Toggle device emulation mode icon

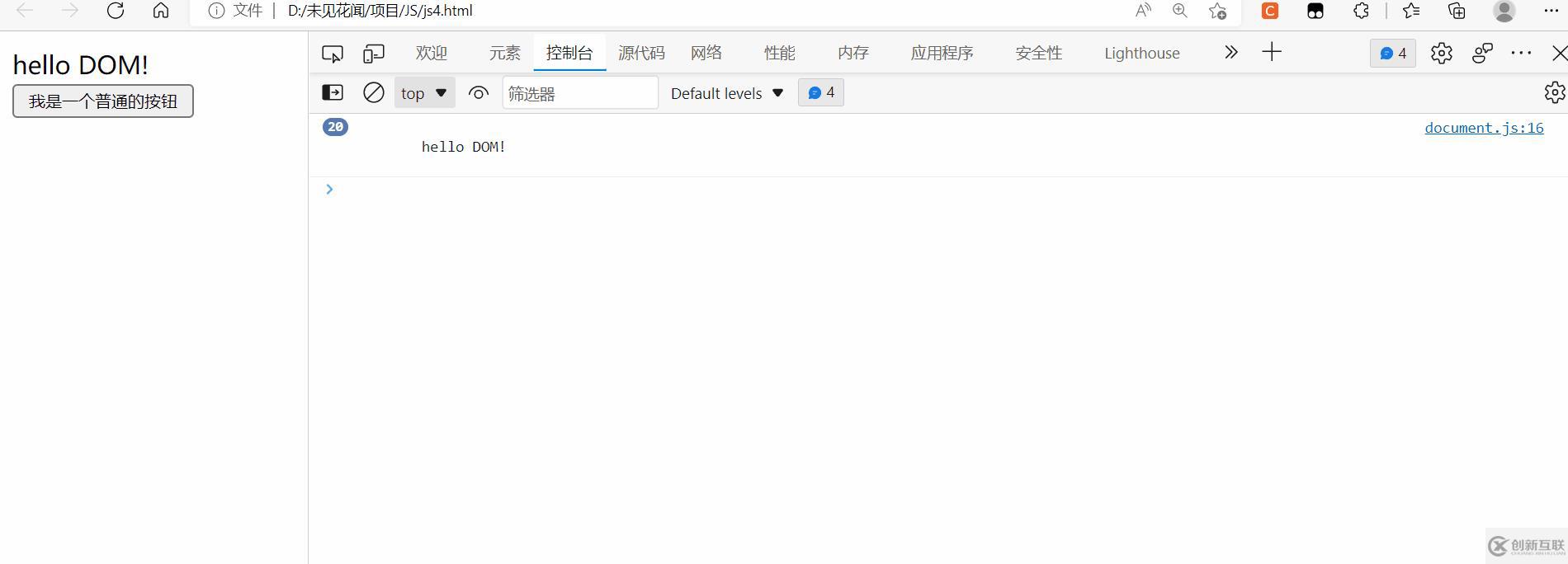(374, 54)
